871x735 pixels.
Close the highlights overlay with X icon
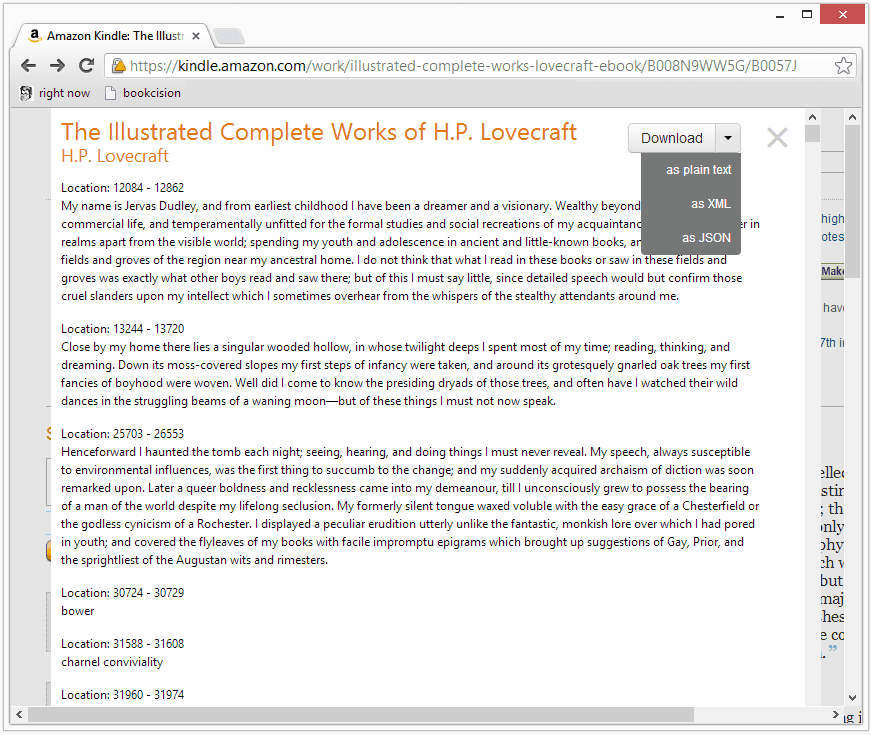pyautogui.click(x=777, y=138)
